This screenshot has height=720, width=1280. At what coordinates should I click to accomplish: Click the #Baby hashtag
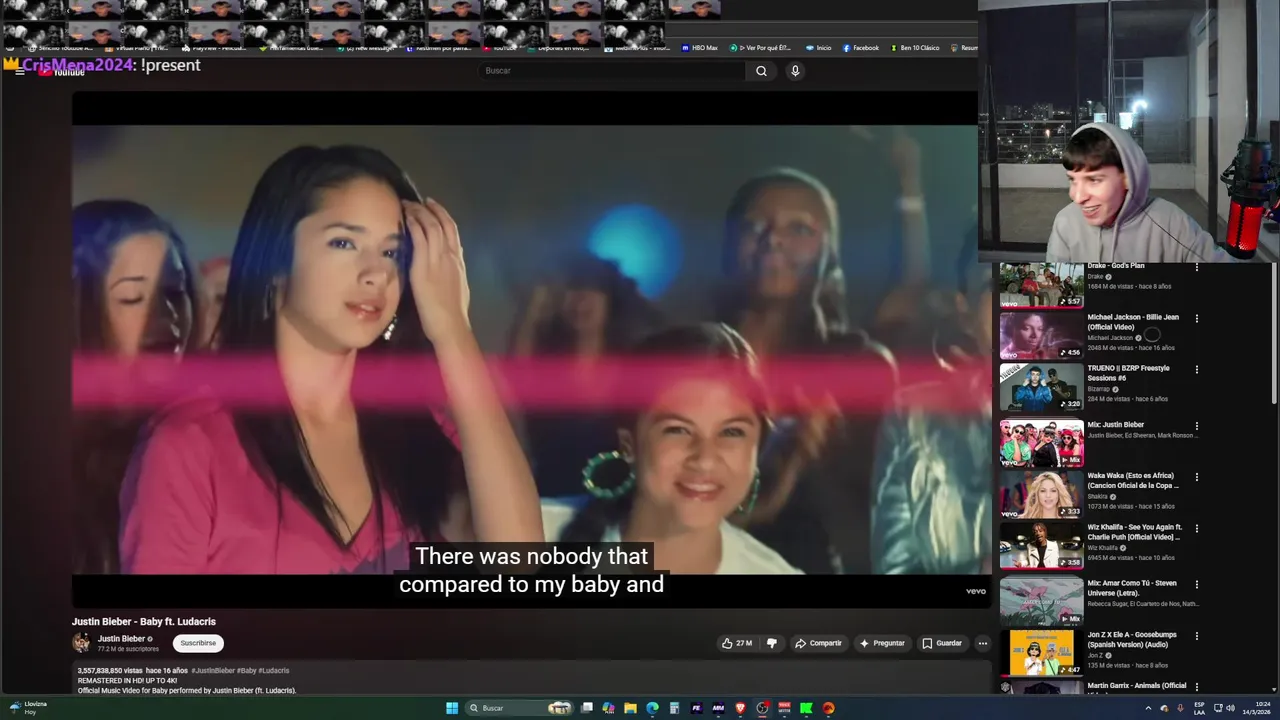[246, 671]
